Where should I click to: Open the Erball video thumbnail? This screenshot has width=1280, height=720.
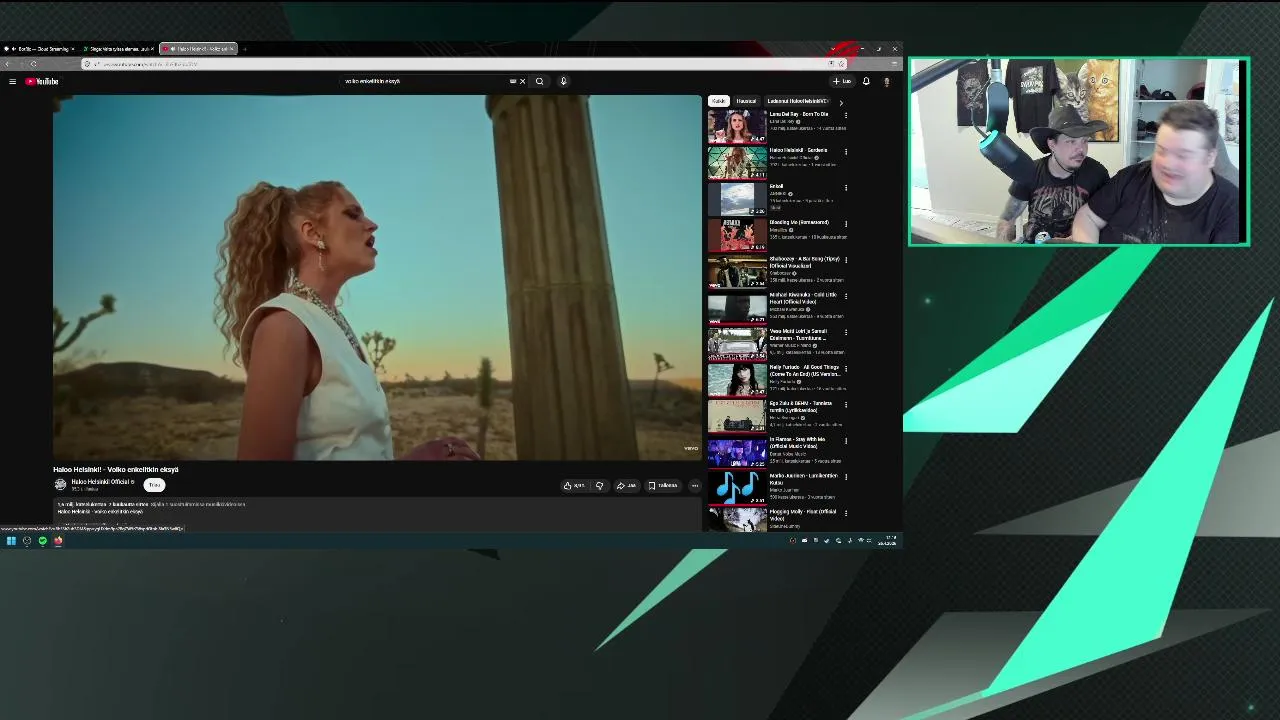[x=737, y=199]
